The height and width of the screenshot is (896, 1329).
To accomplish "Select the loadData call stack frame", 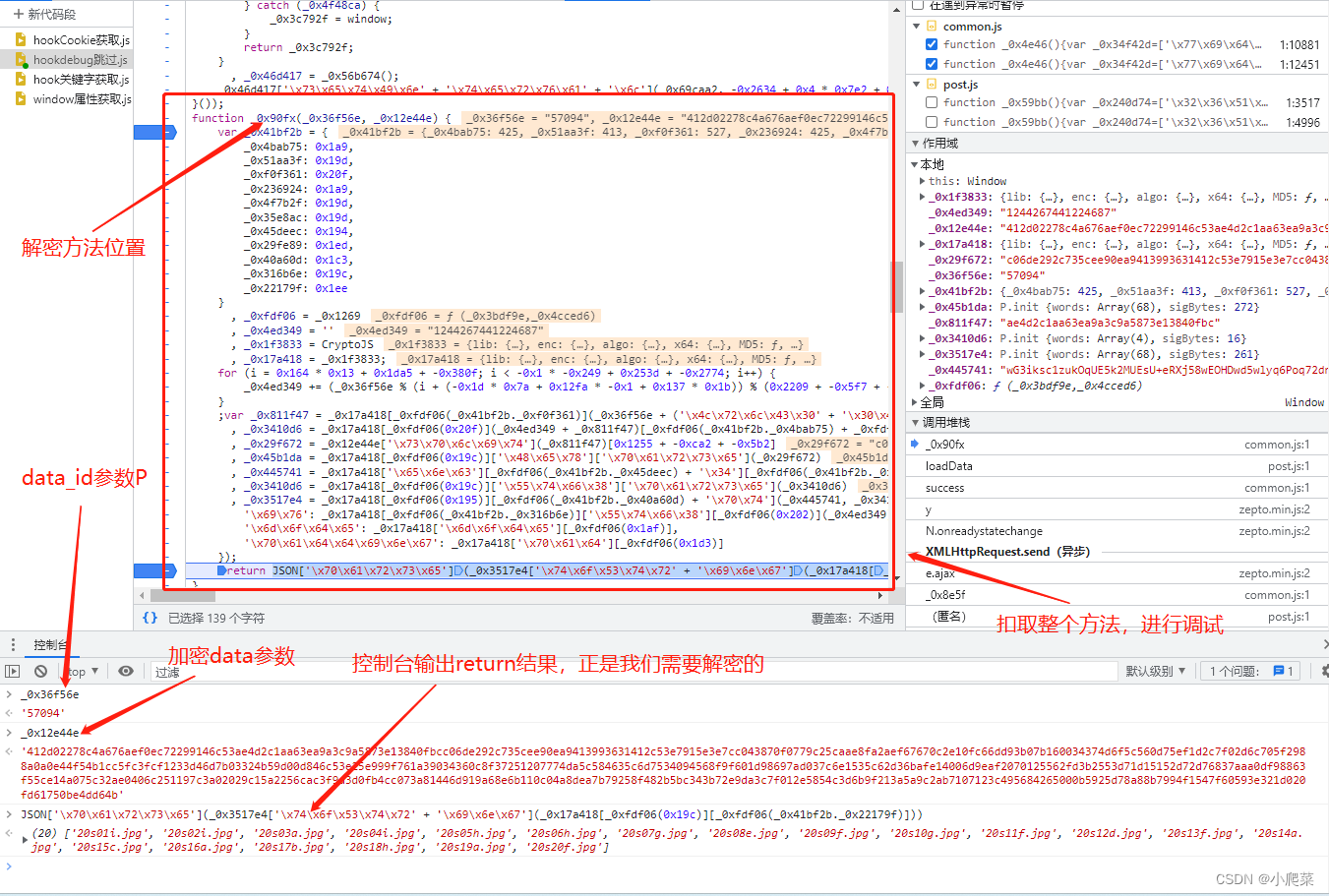I will [x=1117, y=466].
